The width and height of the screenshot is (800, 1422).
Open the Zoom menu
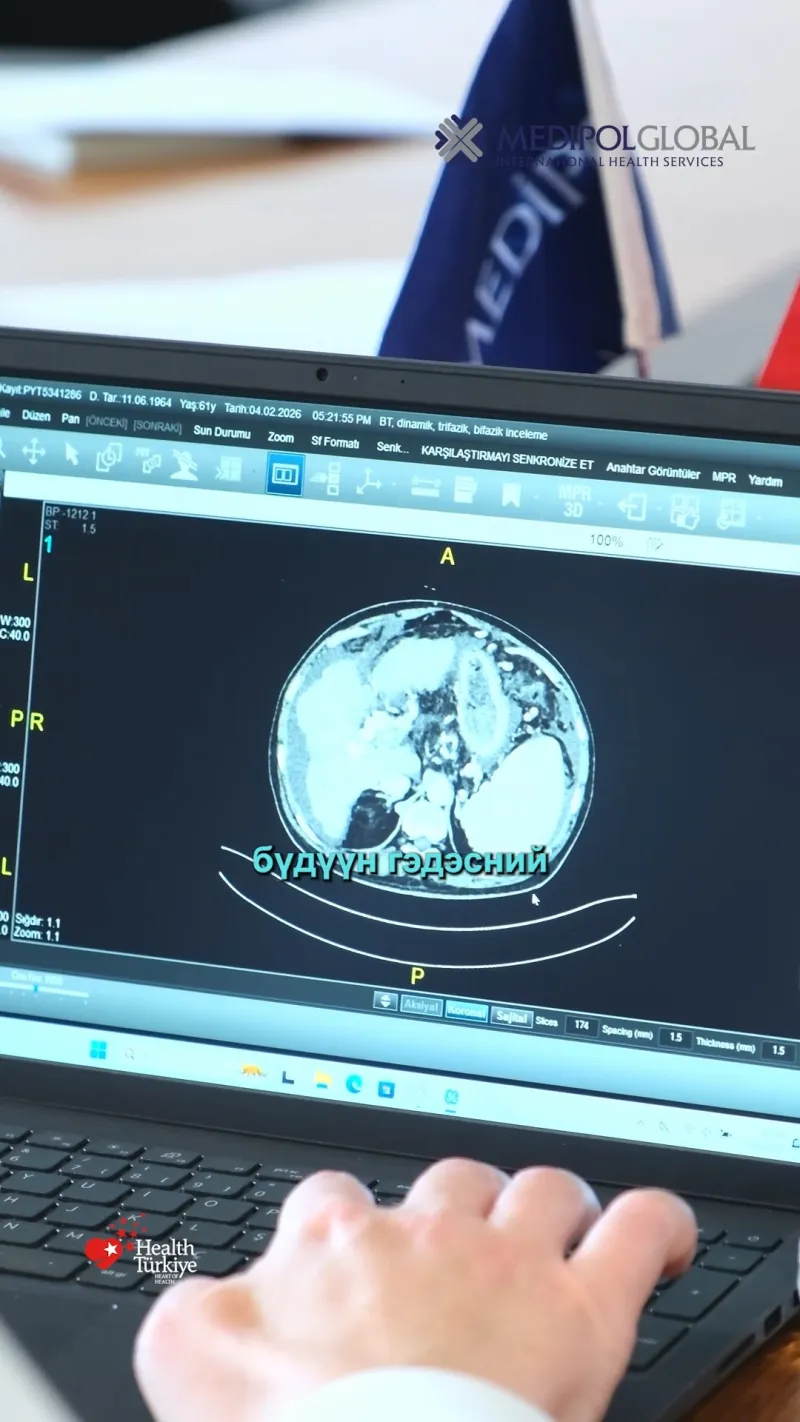coord(281,437)
